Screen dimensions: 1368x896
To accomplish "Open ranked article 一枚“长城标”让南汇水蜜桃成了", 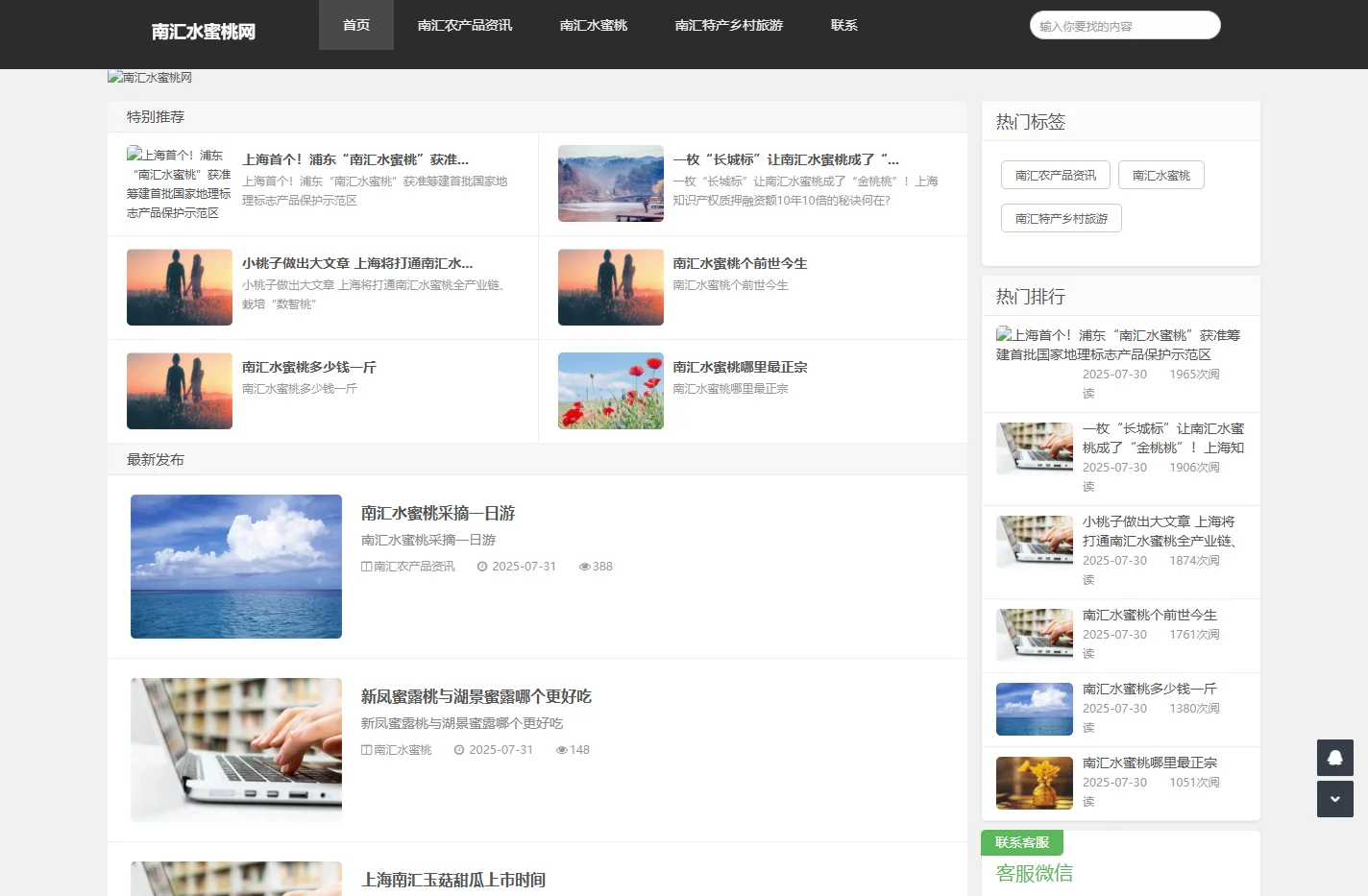I will [1163, 438].
